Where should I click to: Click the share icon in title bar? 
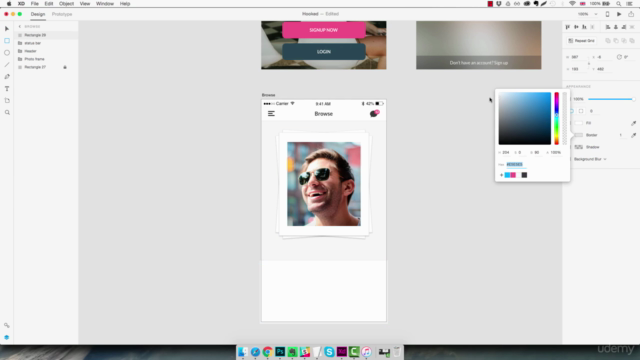tap(631, 14)
